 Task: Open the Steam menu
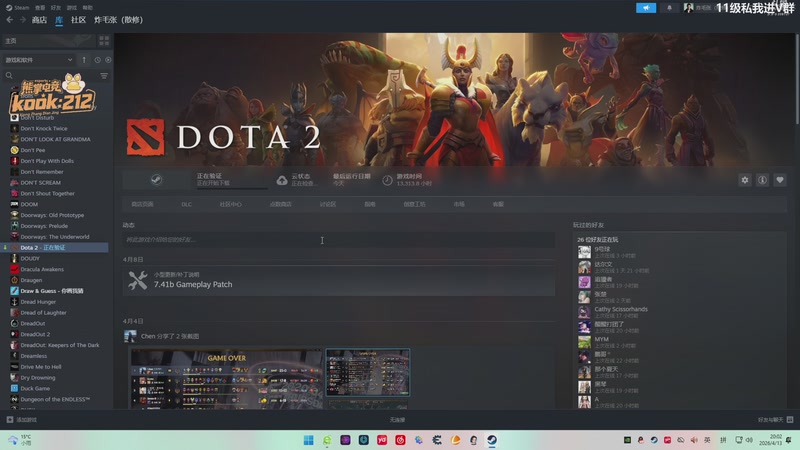coord(18,8)
